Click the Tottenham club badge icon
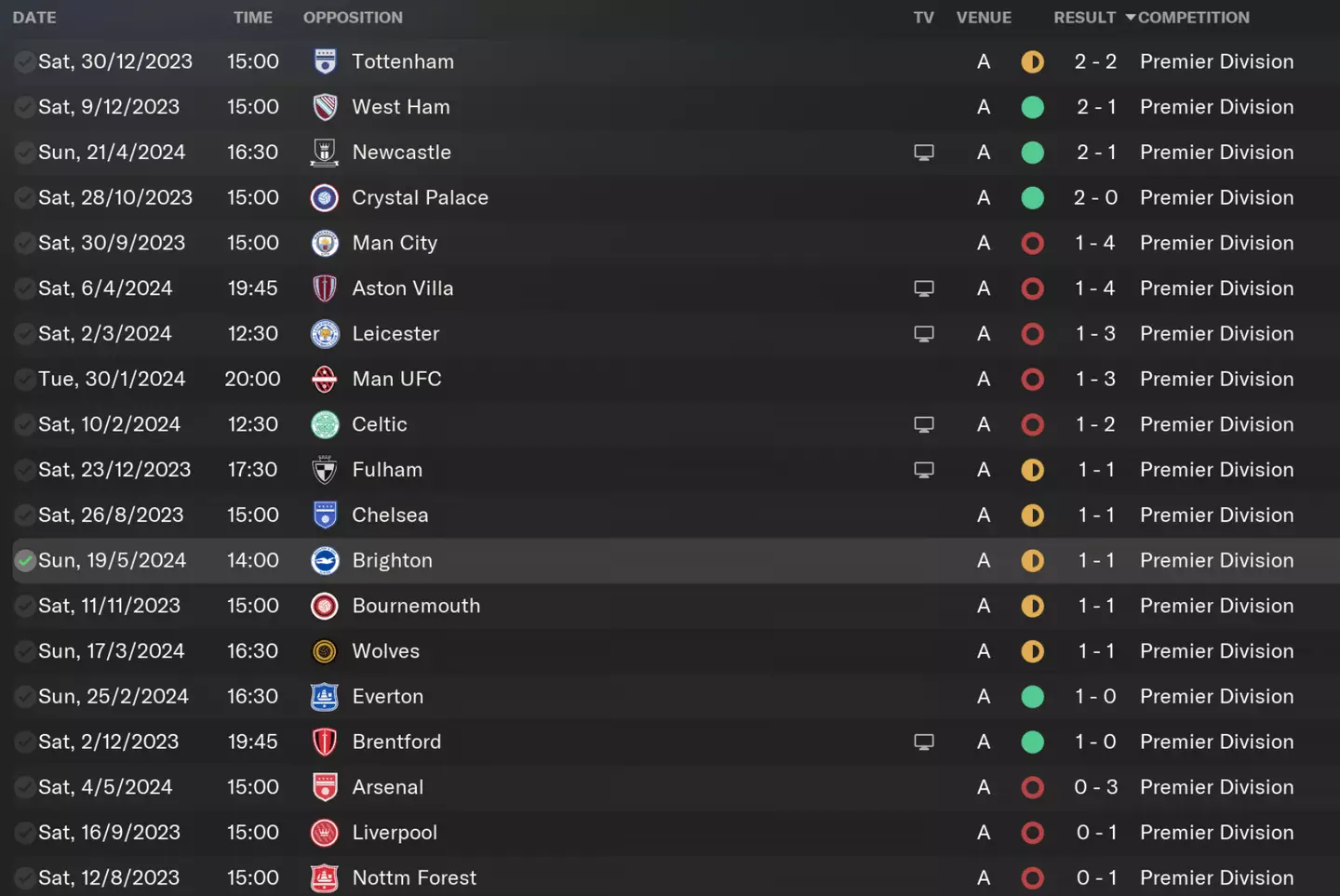Image resolution: width=1340 pixels, height=896 pixels. pos(325,61)
